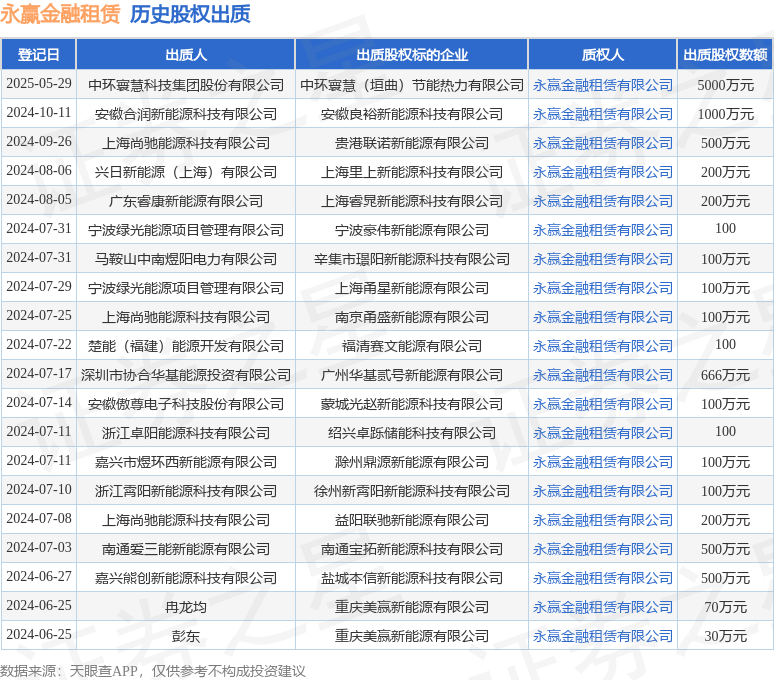Screen dimensions: 774x680
Task: Click the 登记日 column header
Action: coord(39,54)
